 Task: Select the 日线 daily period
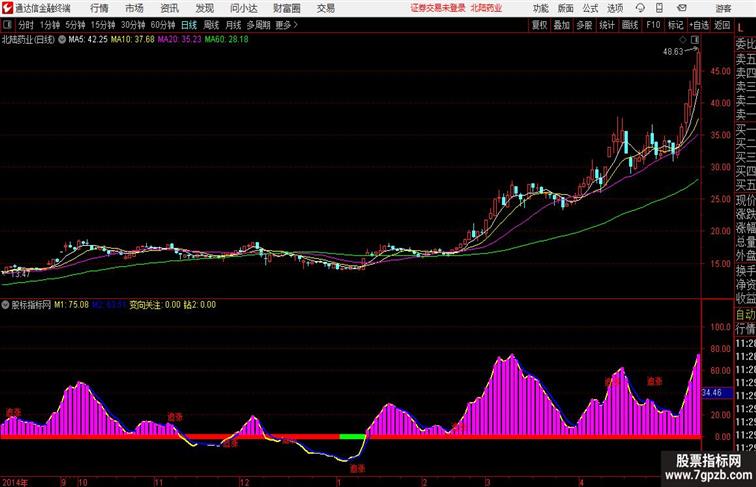point(189,25)
